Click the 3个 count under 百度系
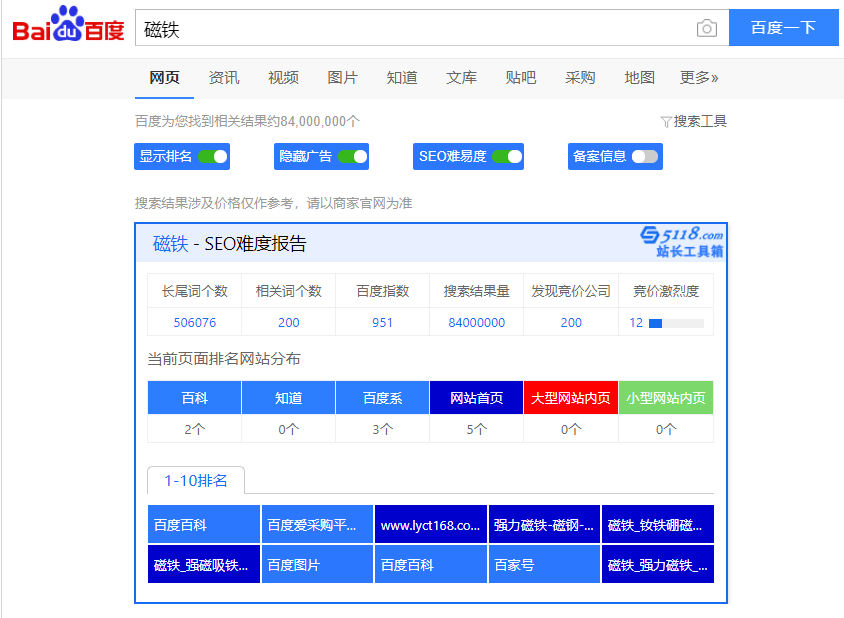The image size is (844, 618). [383, 429]
